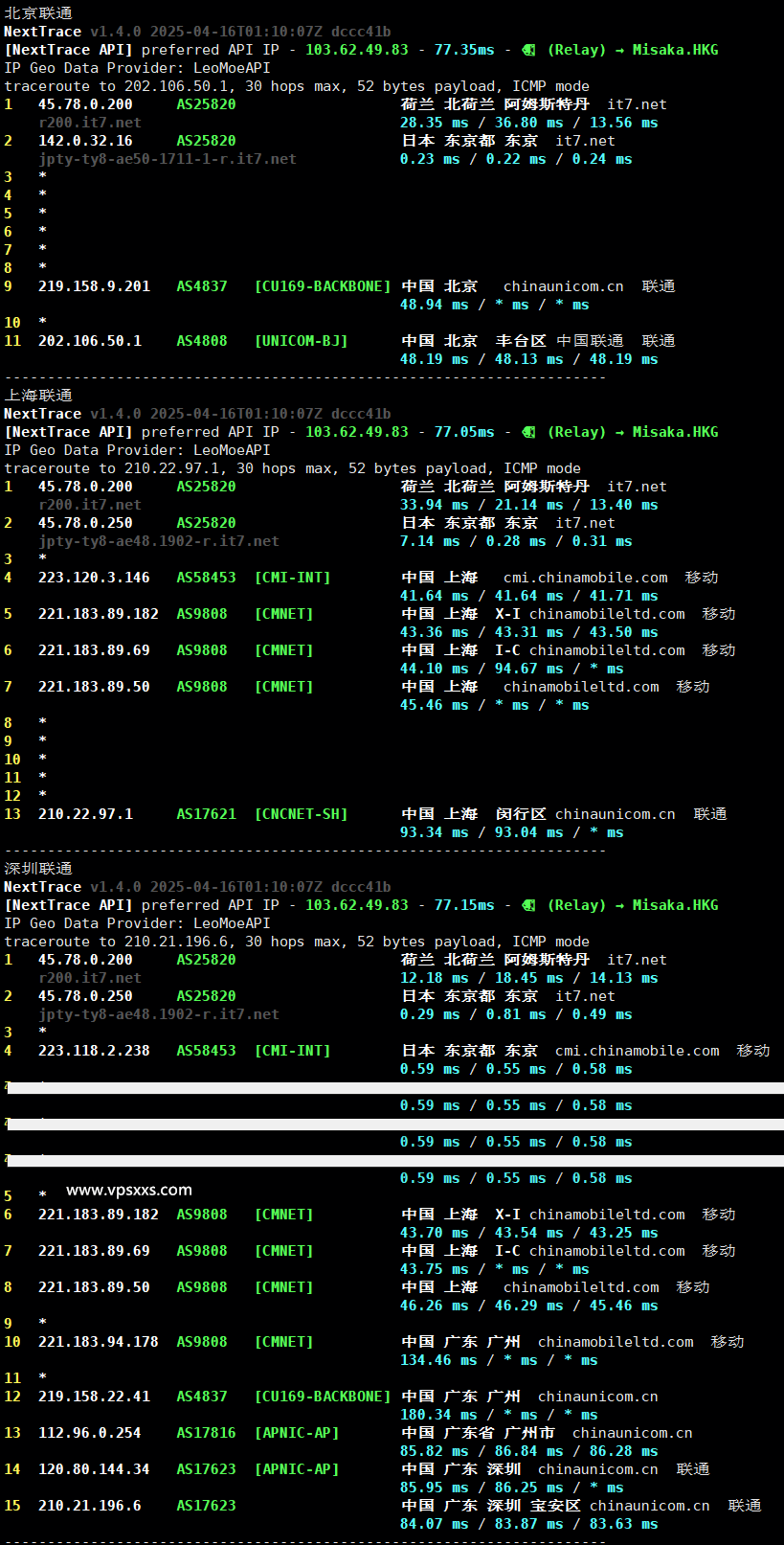Click the 闵行区 district text
Image resolution: width=784 pixels, height=1545 pixels.
521,814
